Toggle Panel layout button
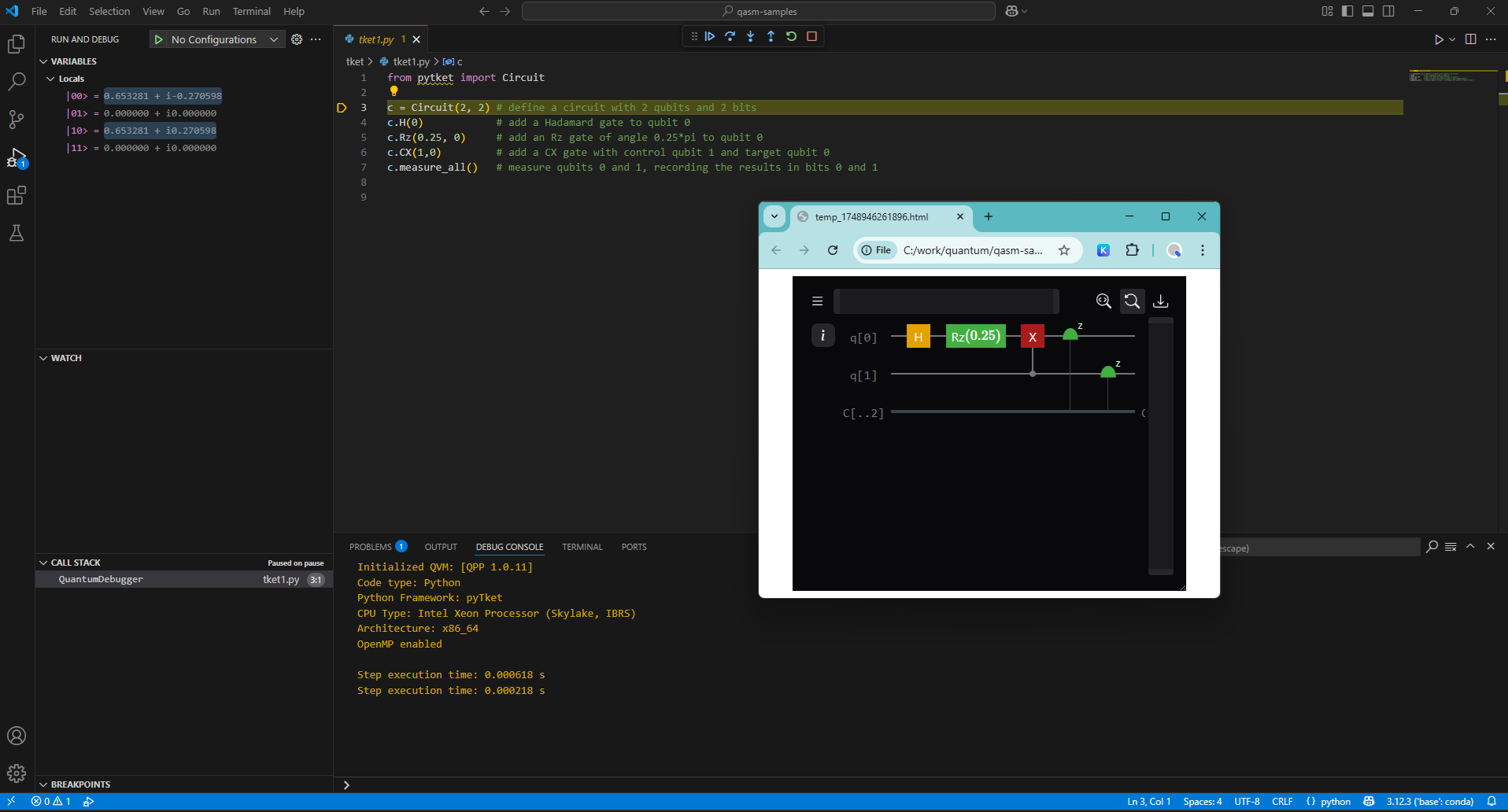 (x=1368, y=11)
